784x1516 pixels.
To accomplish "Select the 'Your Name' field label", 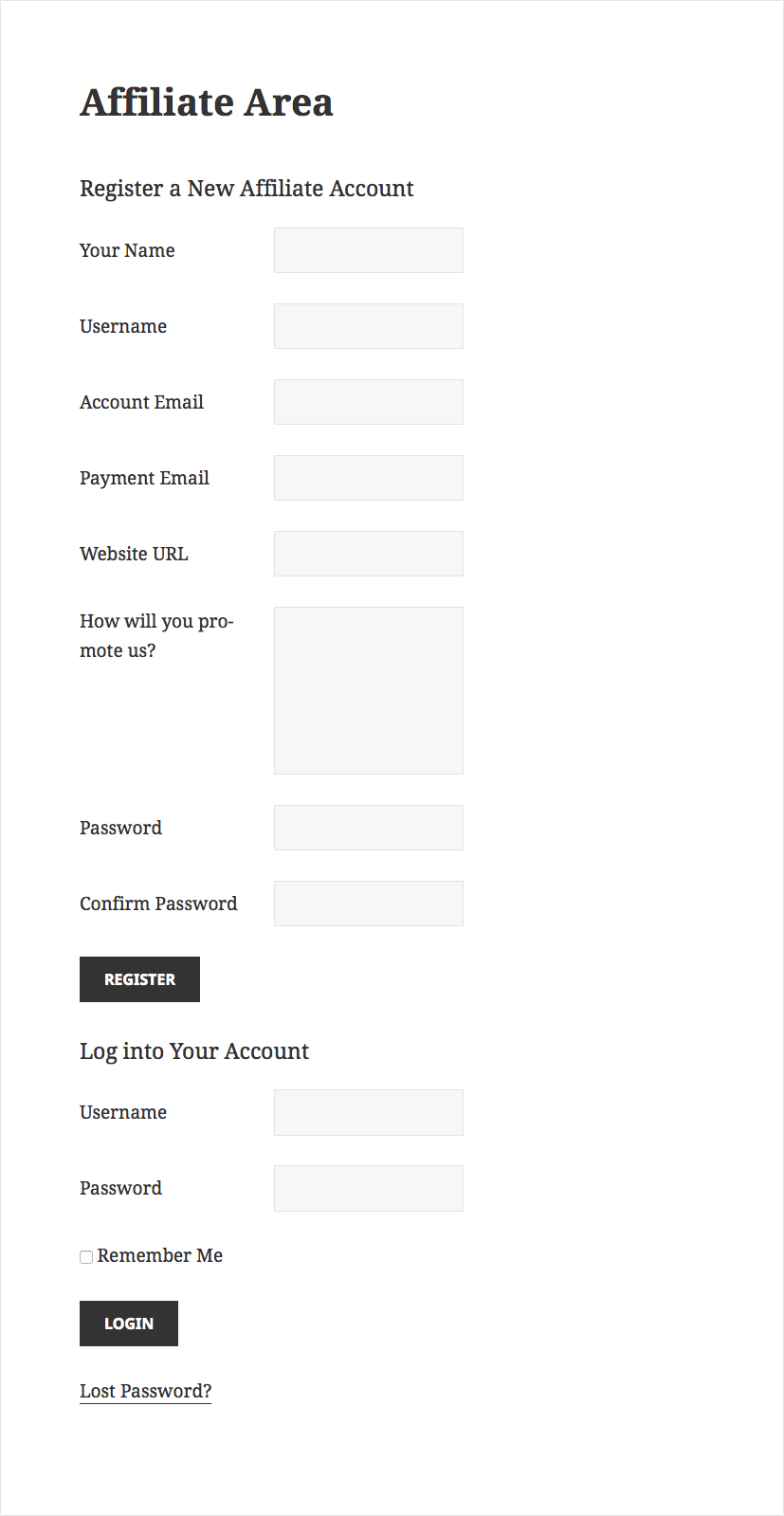I will [127, 250].
